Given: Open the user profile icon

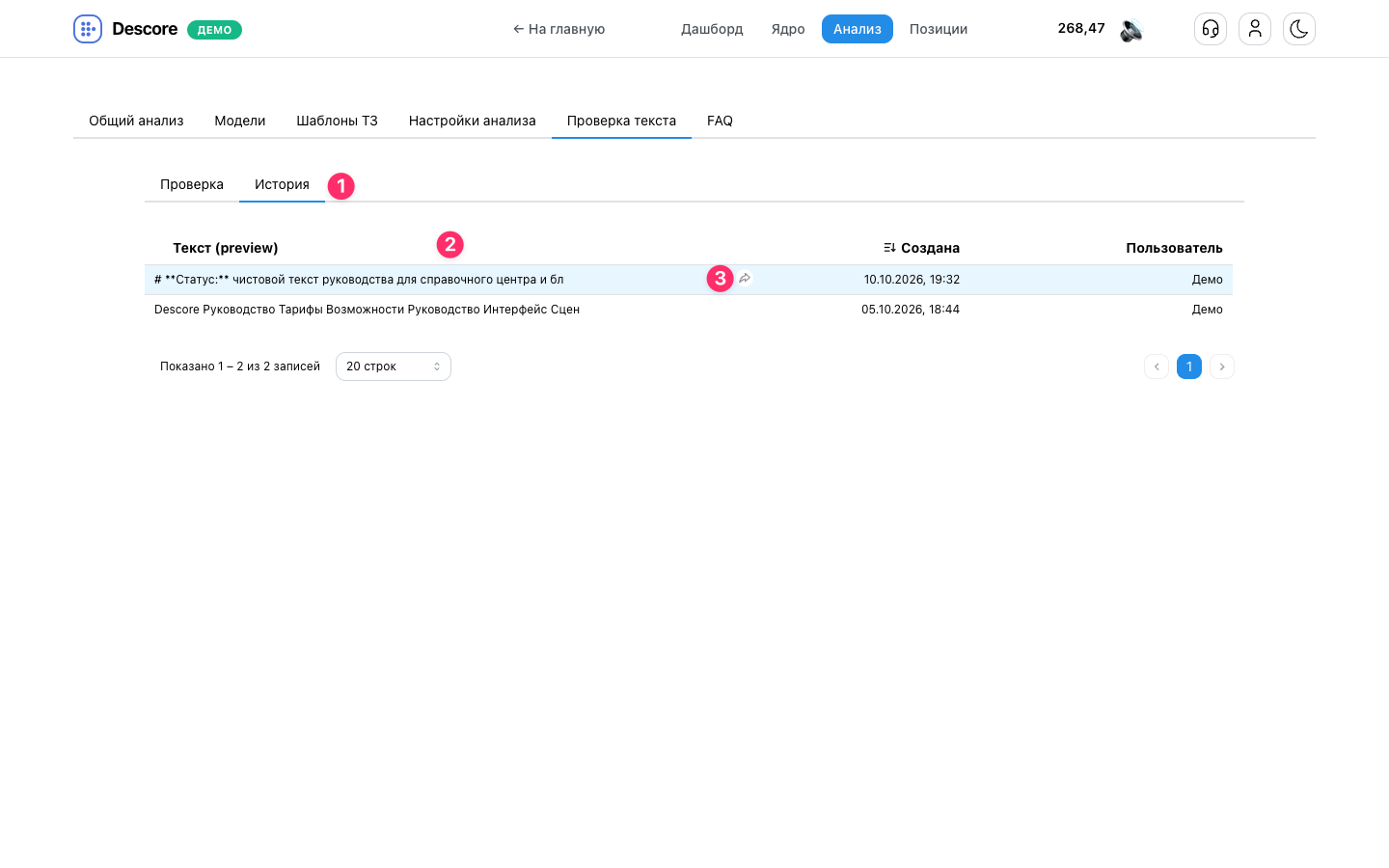Looking at the screenshot, I should [x=1255, y=29].
